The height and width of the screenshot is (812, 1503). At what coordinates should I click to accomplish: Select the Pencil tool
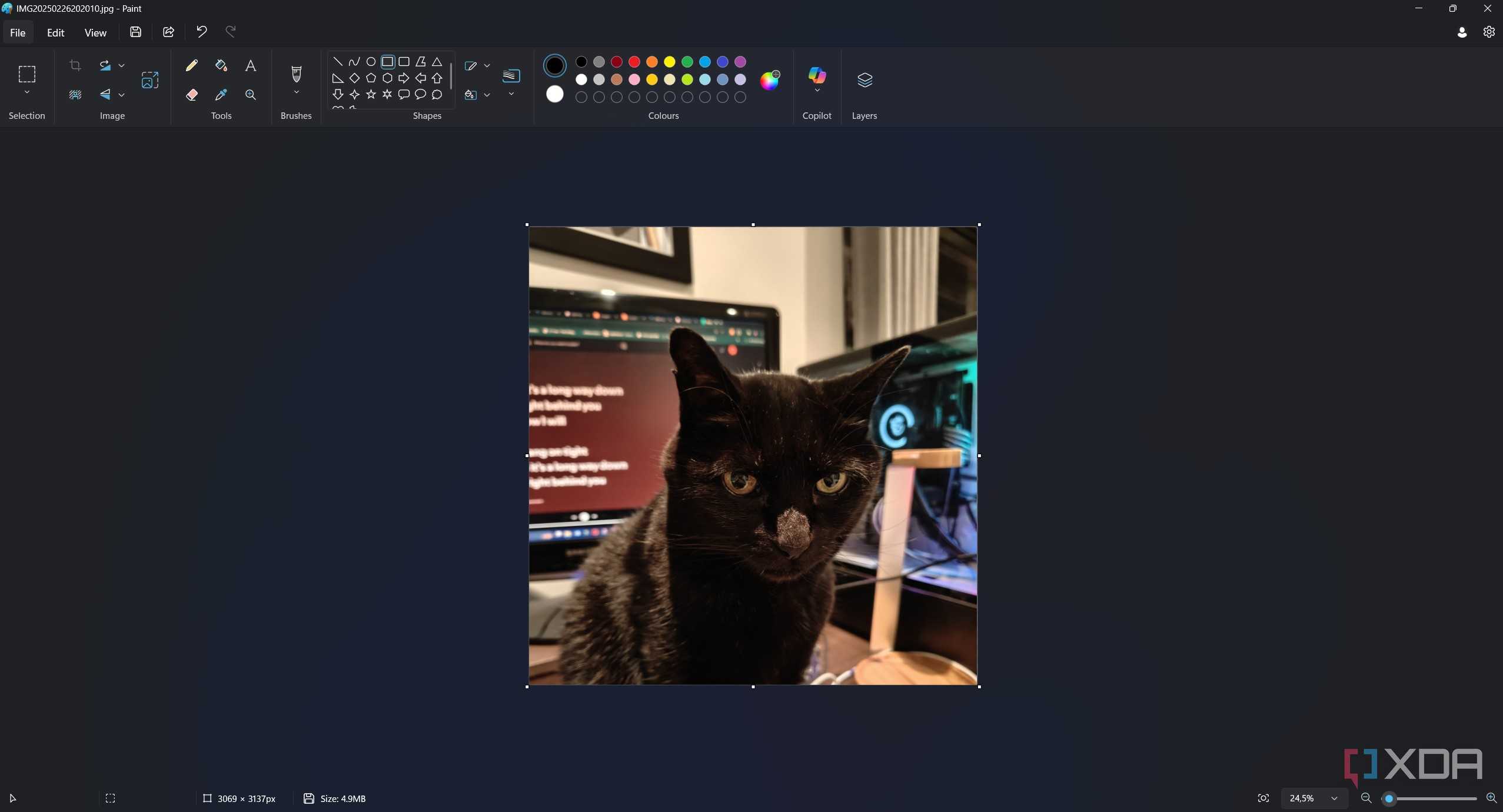pos(191,65)
